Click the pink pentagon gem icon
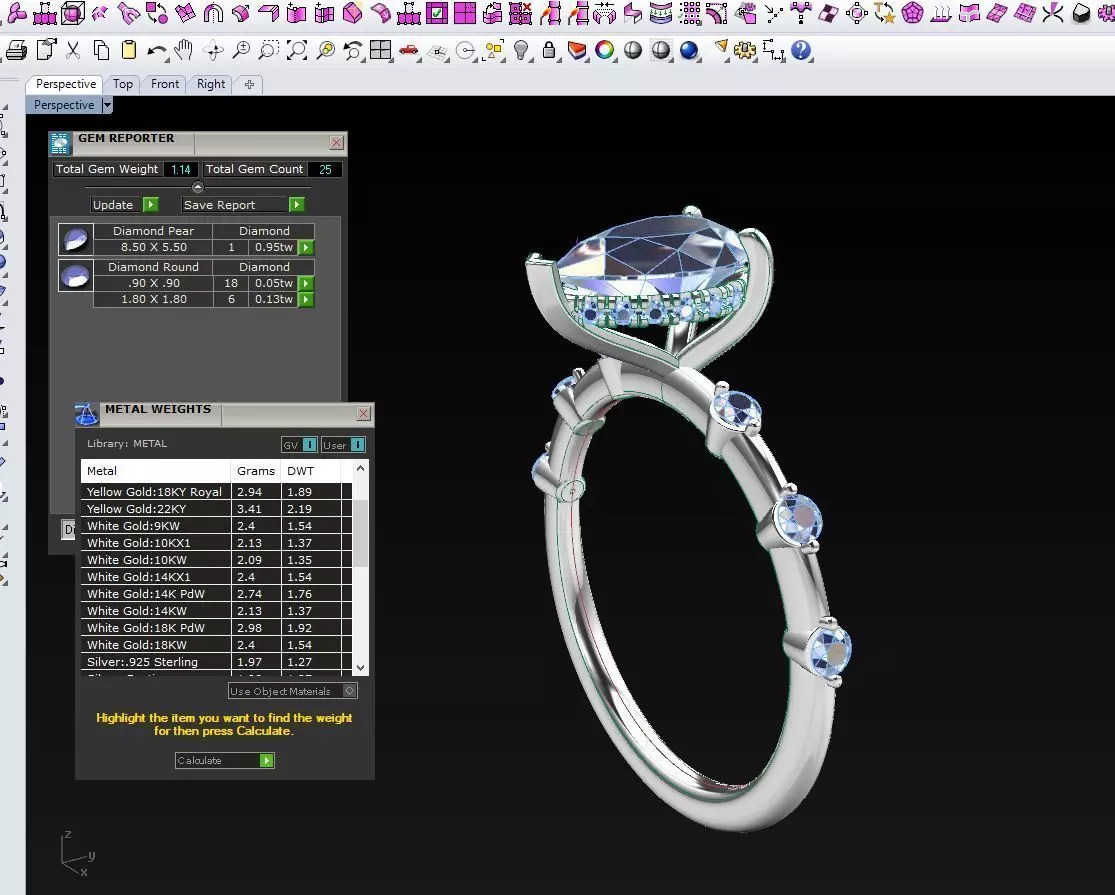The height and width of the screenshot is (895, 1115). (912, 12)
